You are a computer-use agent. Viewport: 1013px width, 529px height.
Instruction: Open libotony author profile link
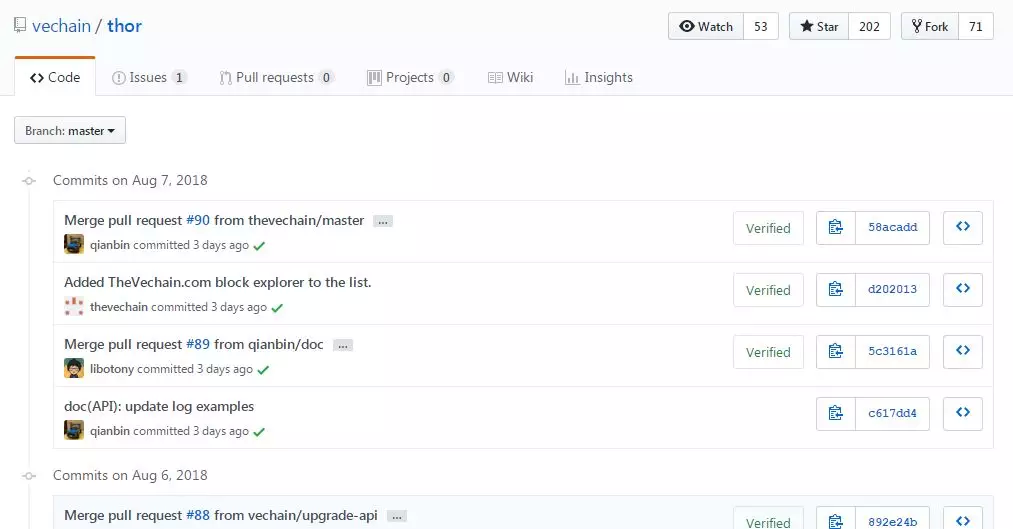click(112, 369)
